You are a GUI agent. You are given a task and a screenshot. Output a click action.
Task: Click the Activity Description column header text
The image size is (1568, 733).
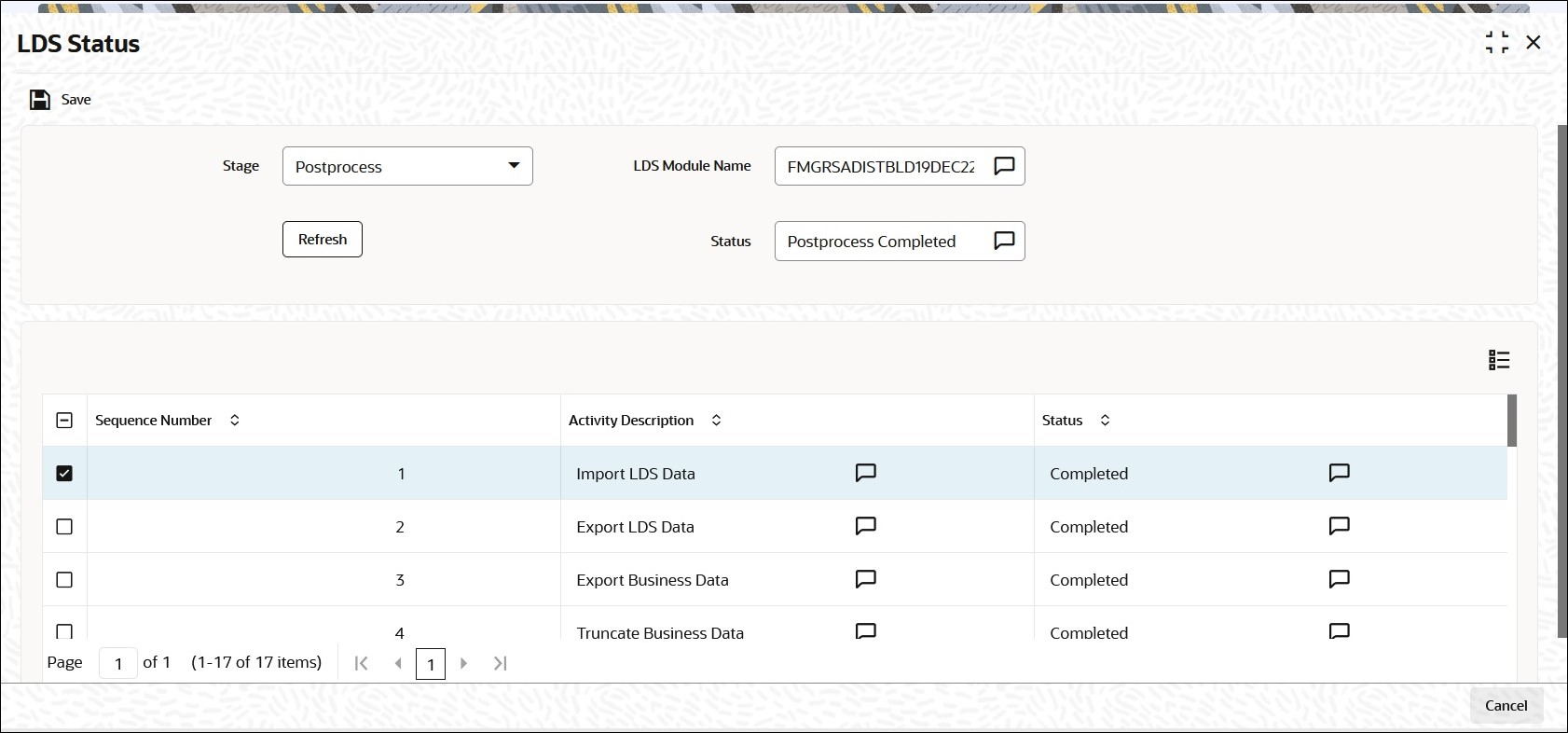[x=631, y=421]
